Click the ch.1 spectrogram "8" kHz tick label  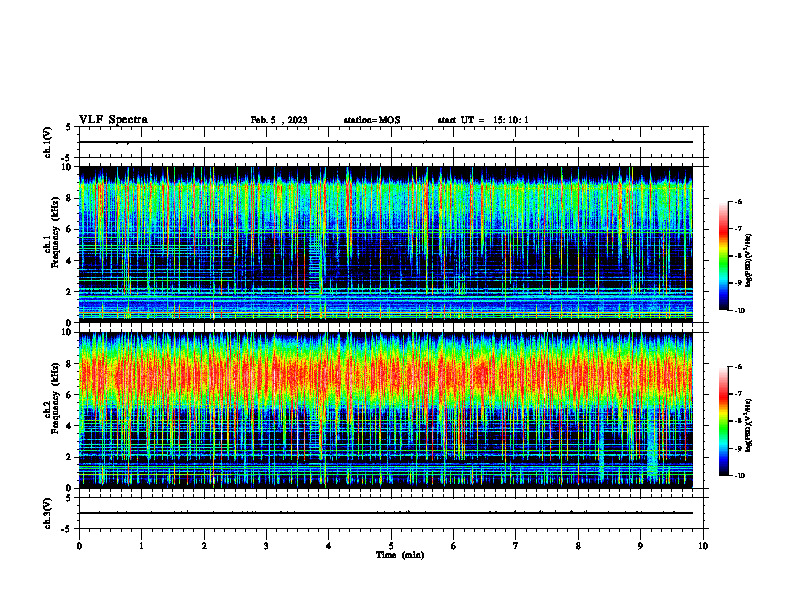coord(70,198)
